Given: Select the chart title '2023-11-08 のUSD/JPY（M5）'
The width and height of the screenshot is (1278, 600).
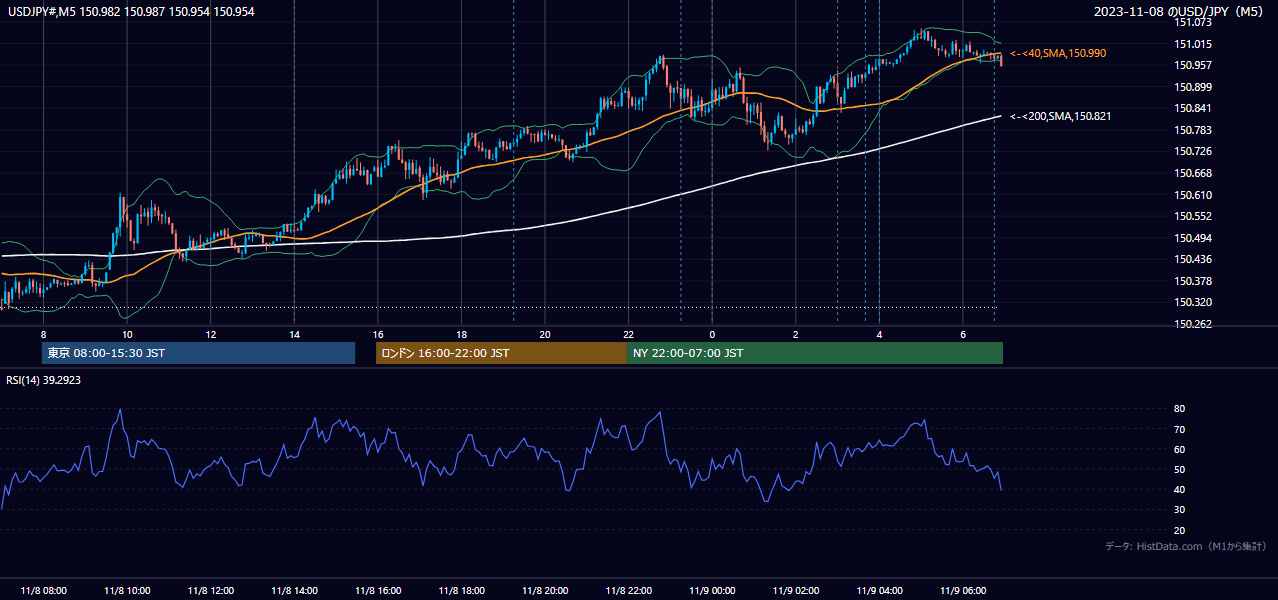Looking at the screenshot, I should 1181,10.
